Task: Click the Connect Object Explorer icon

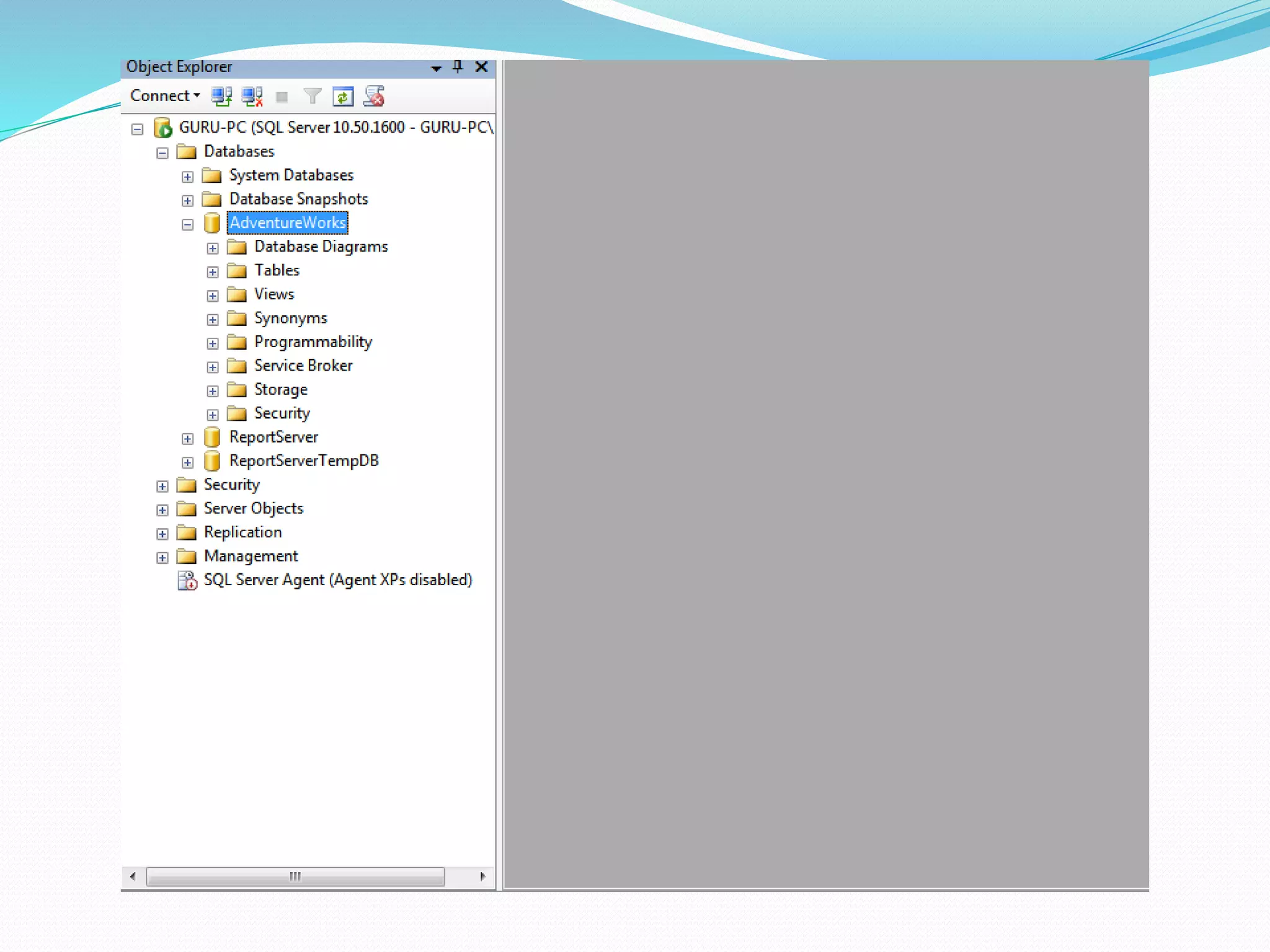Action: click(x=221, y=97)
